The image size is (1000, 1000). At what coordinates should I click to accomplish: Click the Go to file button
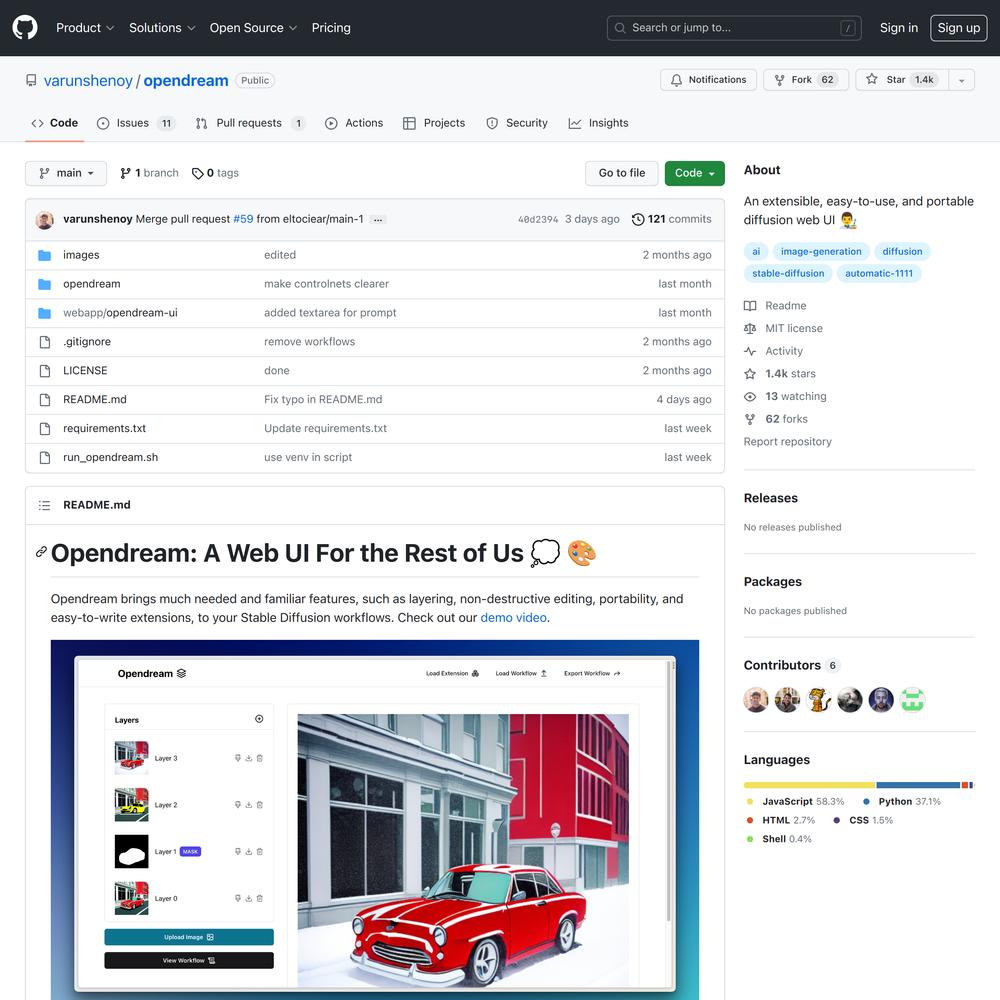621,173
